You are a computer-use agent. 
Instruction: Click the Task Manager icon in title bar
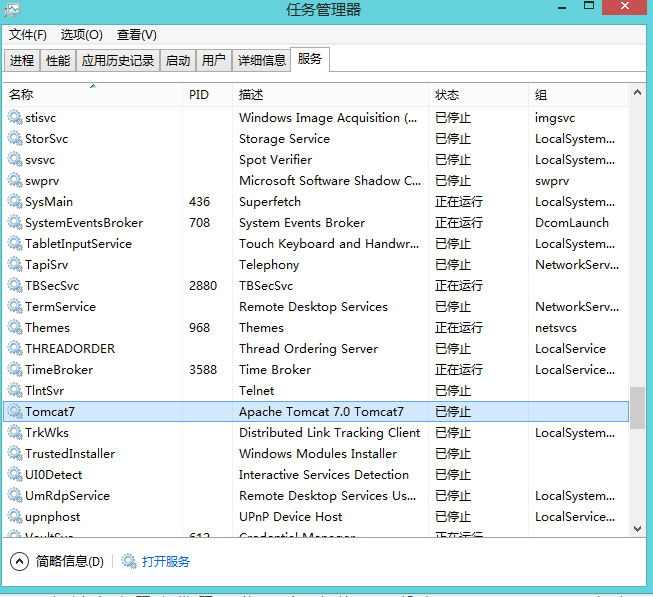click(x=11, y=10)
